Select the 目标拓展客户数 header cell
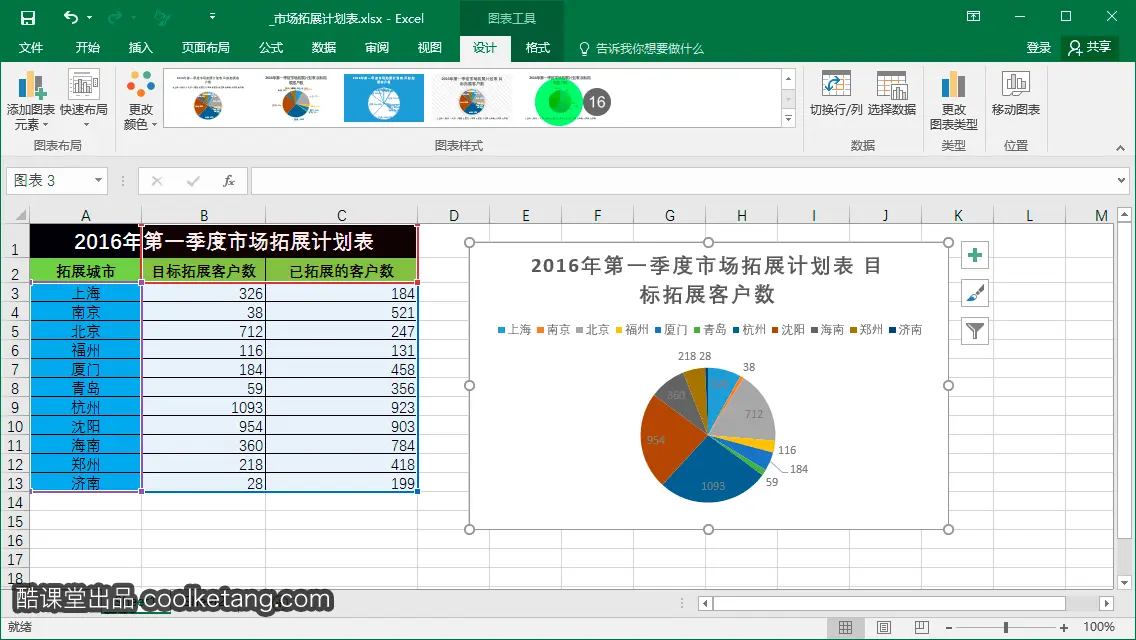 pyautogui.click(x=204, y=271)
